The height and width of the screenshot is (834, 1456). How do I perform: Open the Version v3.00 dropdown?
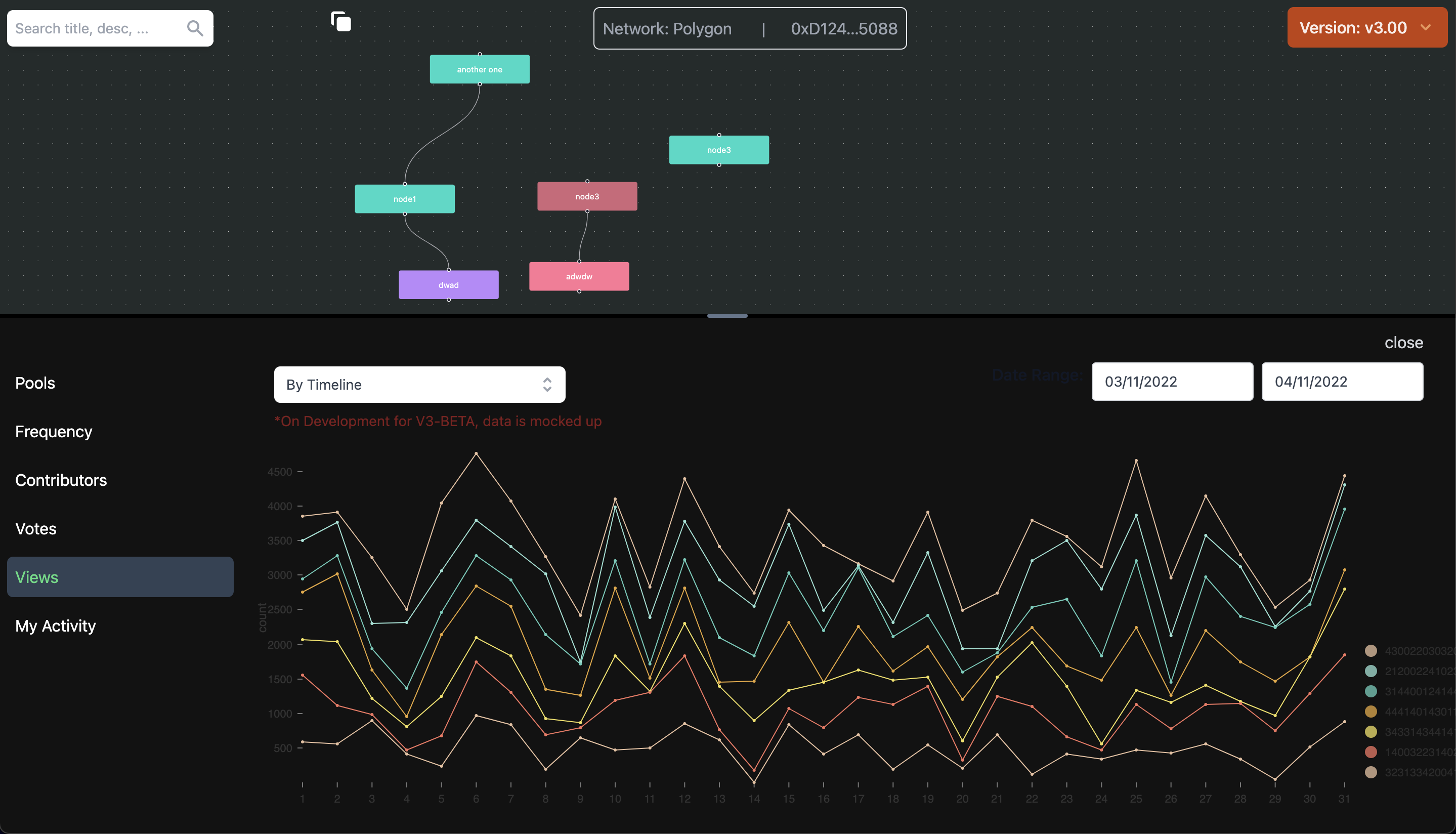1366,27
